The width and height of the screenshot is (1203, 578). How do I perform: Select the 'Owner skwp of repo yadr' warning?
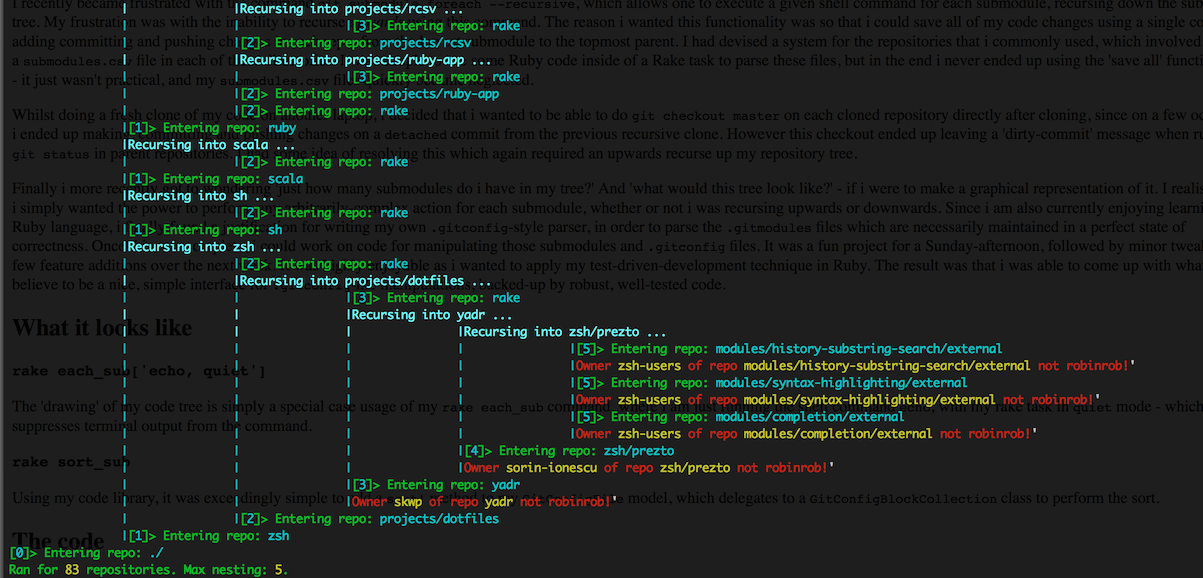pos(484,502)
